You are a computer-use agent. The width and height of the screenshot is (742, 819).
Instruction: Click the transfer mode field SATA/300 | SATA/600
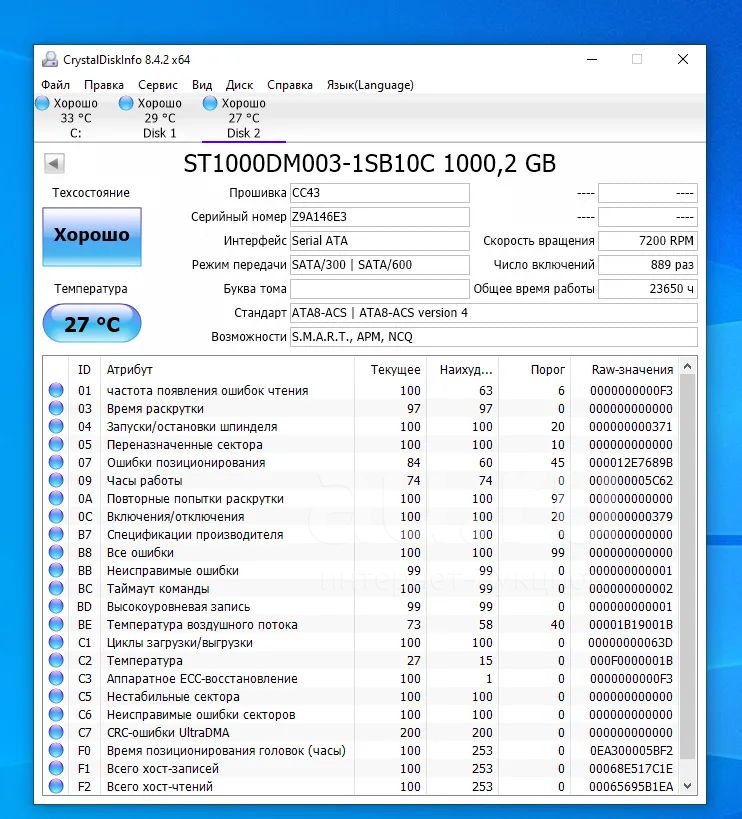(x=380, y=265)
